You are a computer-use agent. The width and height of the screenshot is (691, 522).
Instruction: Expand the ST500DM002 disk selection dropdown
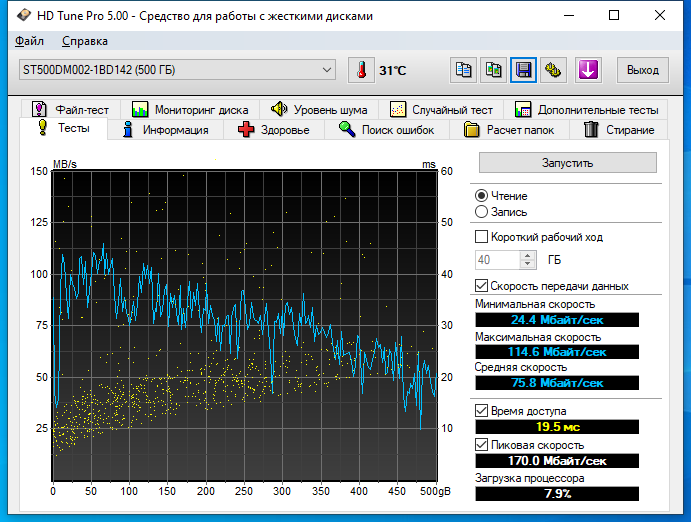point(327,70)
